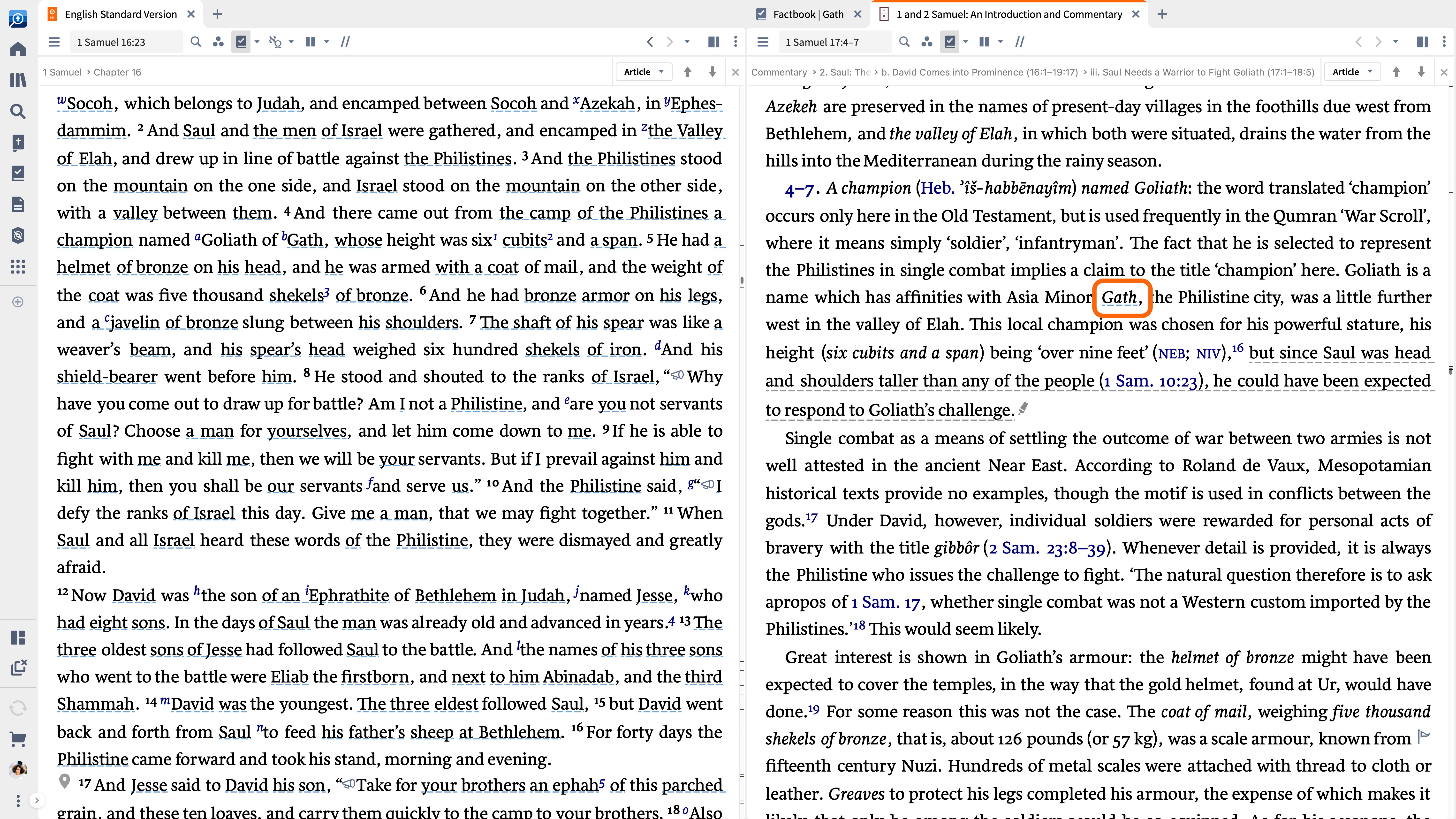Open the 2 Sam. 23:8–39 reference link
Image resolution: width=1456 pixels, height=819 pixels.
tap(1047, 548)
